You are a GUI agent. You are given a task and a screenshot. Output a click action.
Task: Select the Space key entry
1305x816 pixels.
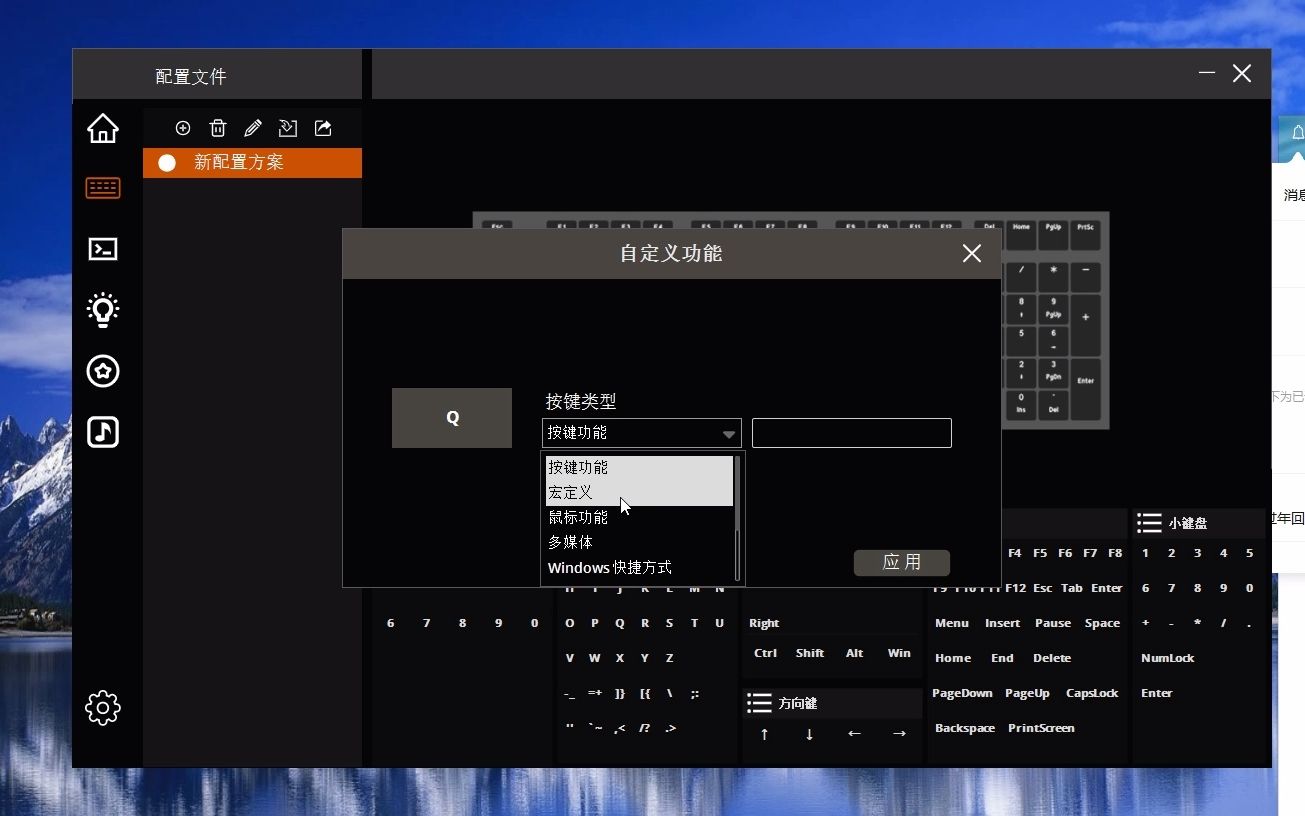1103,623
